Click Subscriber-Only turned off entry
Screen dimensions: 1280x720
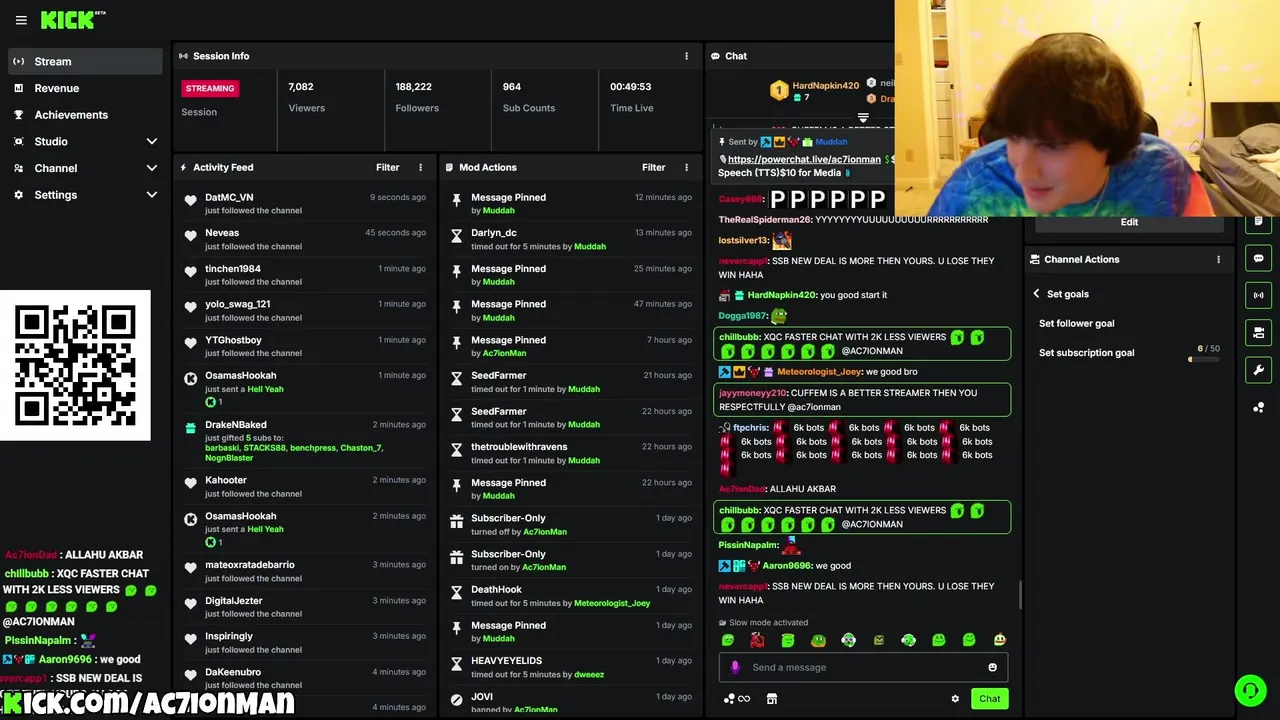(570, 524)
